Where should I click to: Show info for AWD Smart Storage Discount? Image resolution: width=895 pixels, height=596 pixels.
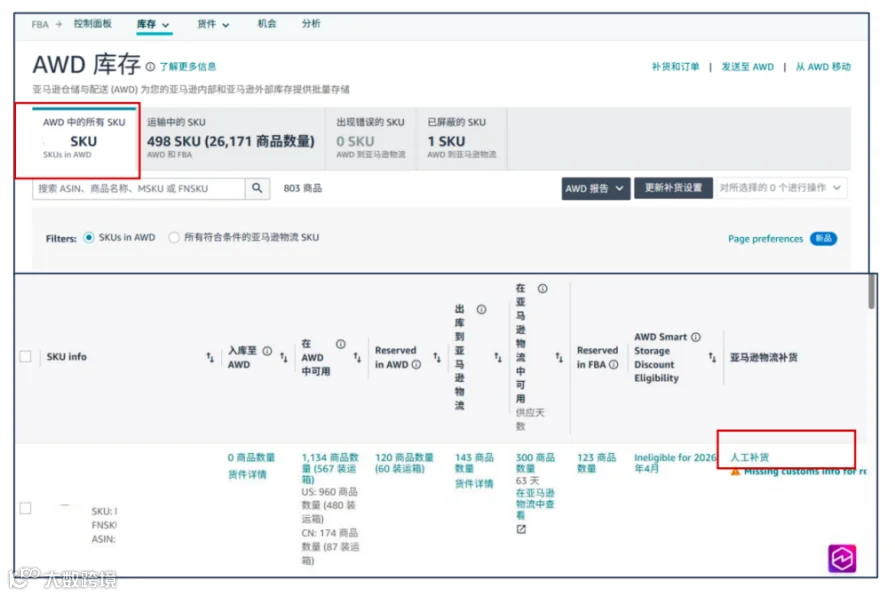[696, 337]
